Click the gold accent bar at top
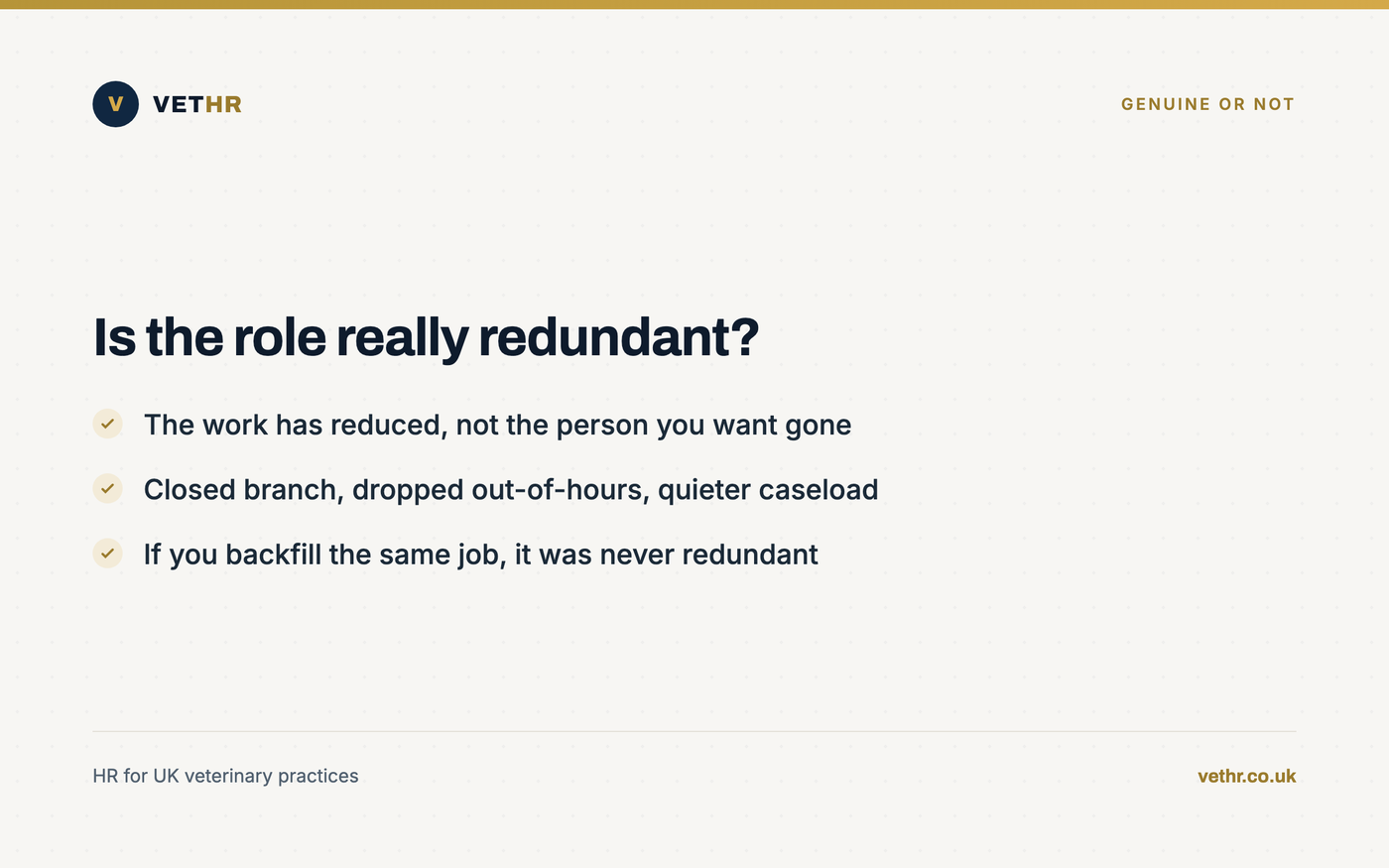This screenshot has height=868, width=1389. (x=694, y=4)
